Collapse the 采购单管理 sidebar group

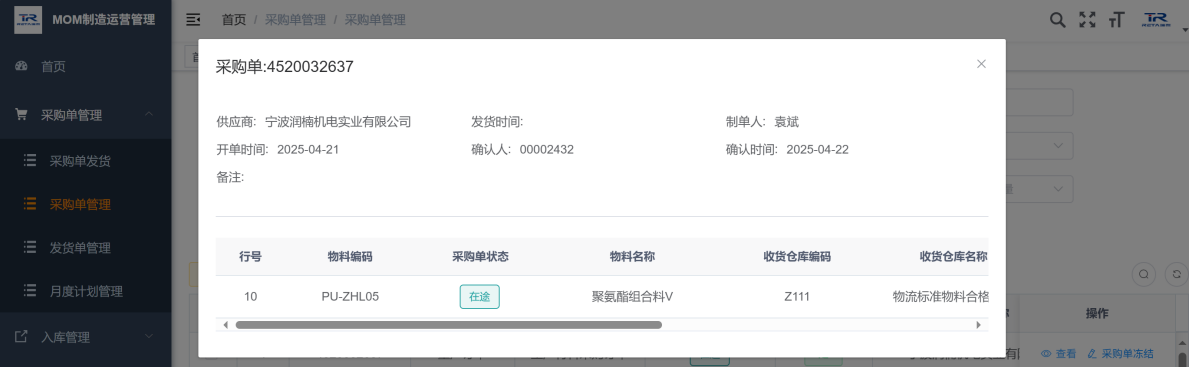coord(86,114)
